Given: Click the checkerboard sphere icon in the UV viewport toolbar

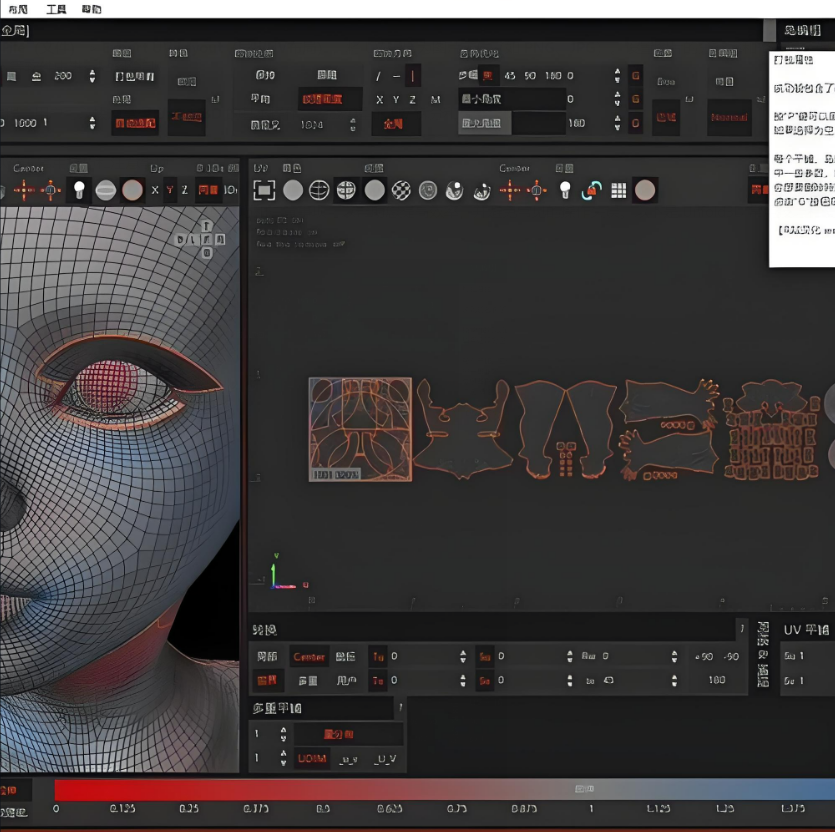Looking at the screenshot, I should click(x=401, y=190).
